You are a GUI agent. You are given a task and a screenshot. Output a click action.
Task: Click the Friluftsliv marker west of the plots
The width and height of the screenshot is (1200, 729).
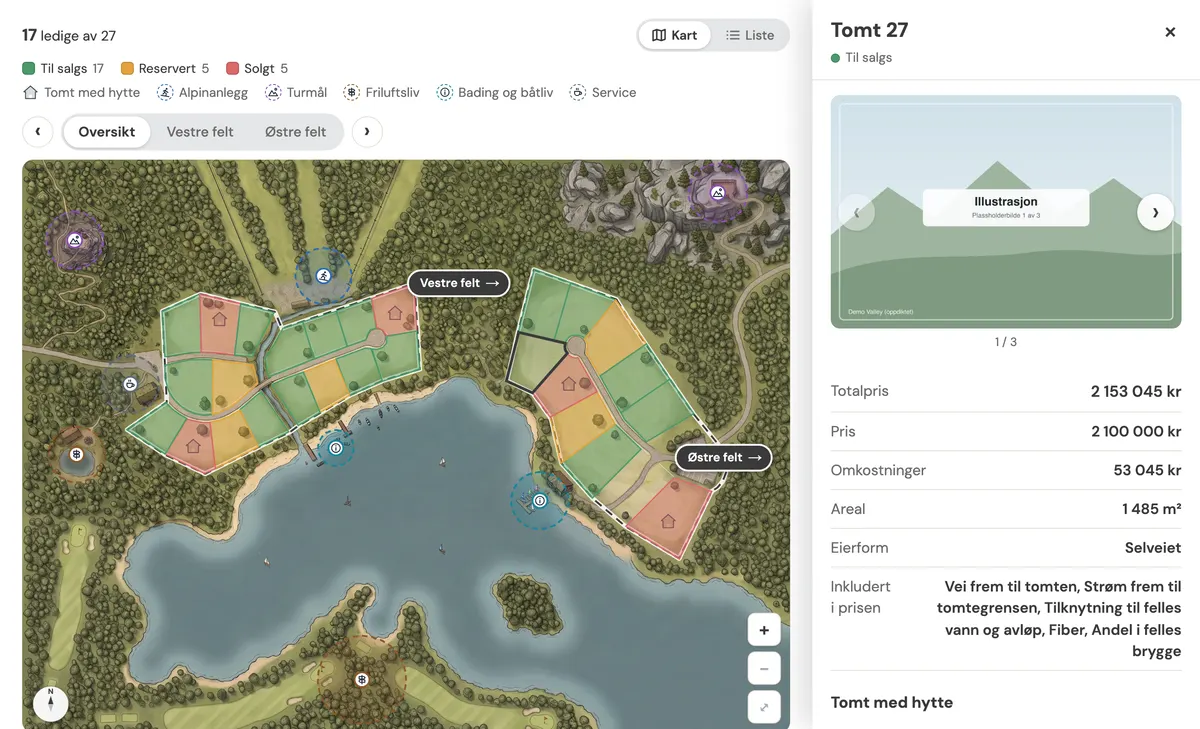(x=76, y=454)
